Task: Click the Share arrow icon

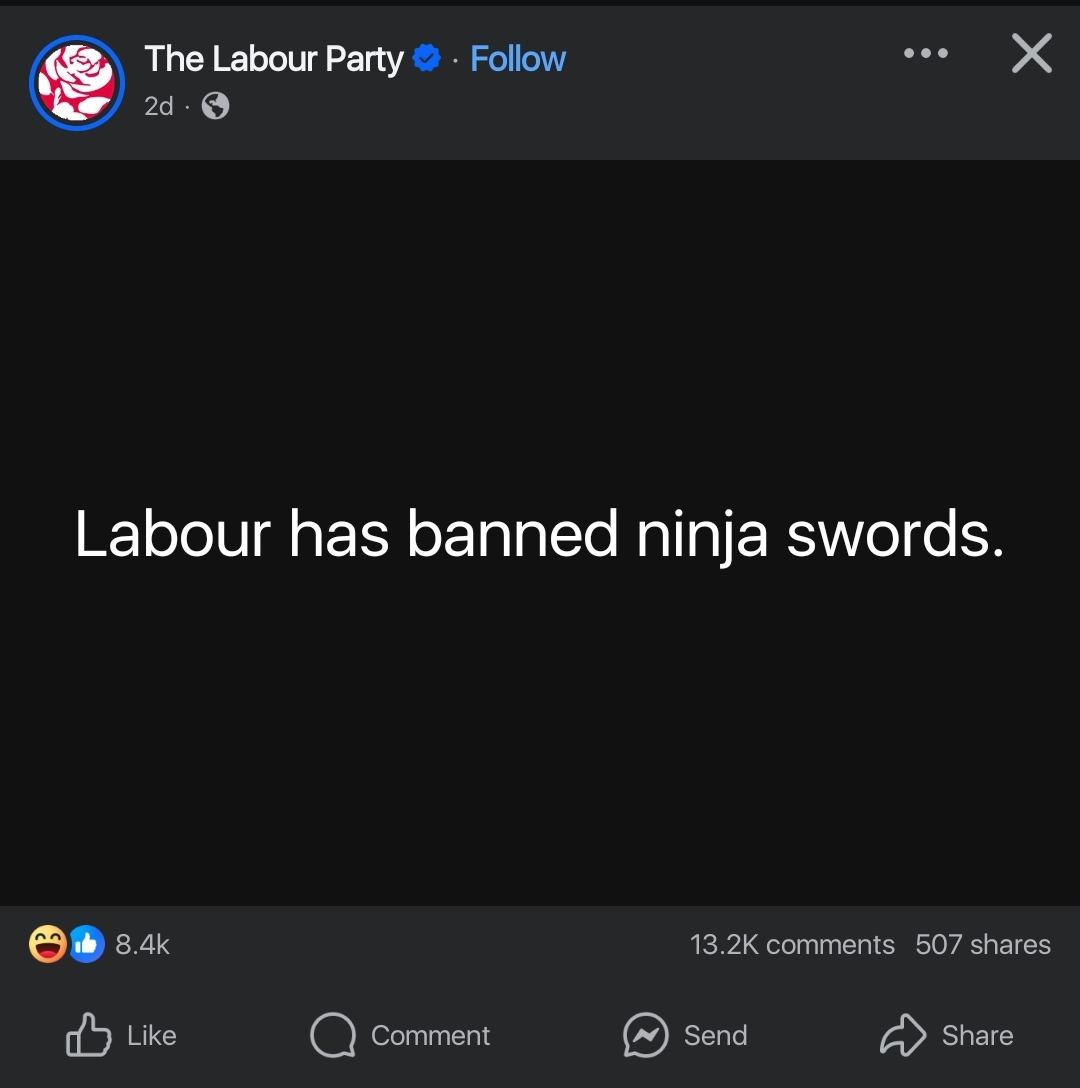Action: (903, 1035)
